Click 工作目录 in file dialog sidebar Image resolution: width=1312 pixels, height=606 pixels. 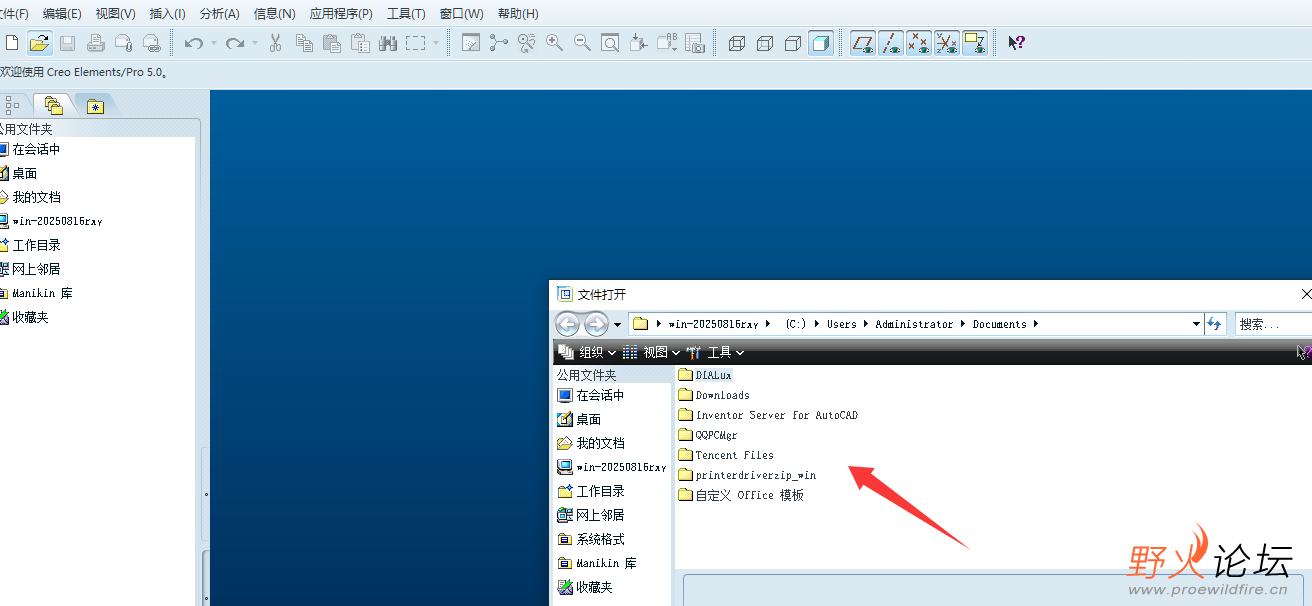pyautogui.click(x=591, y=491)
